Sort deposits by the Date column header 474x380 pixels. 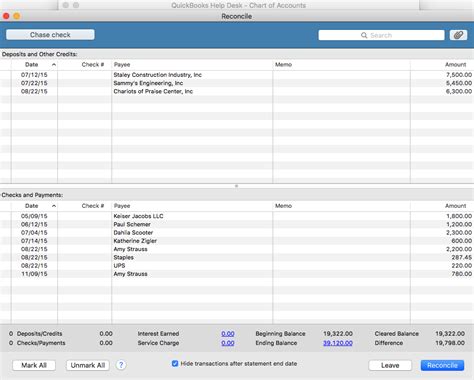pyautogui.click(x=34, y=65)
